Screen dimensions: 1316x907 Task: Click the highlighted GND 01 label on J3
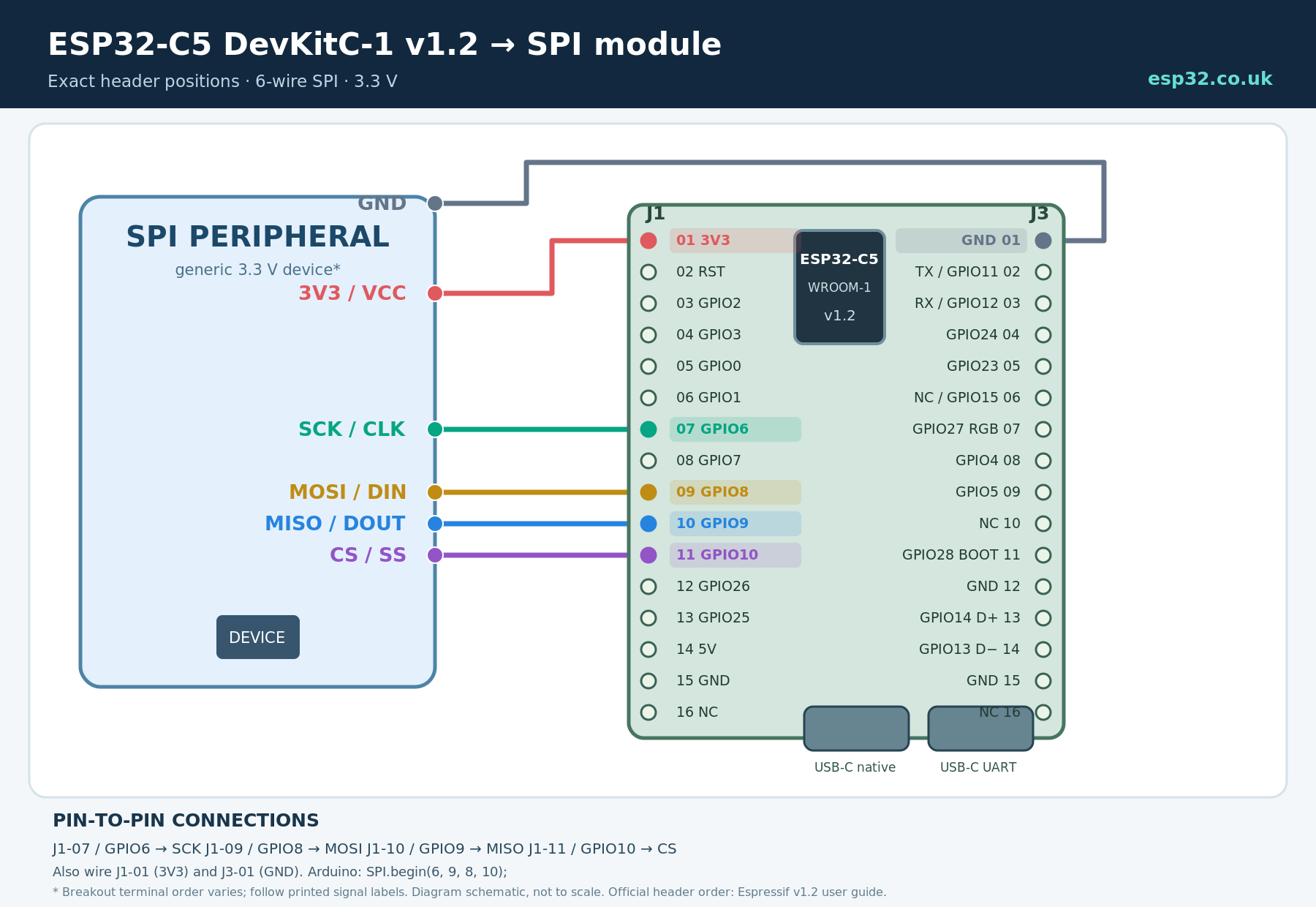(x=961, y=241)
